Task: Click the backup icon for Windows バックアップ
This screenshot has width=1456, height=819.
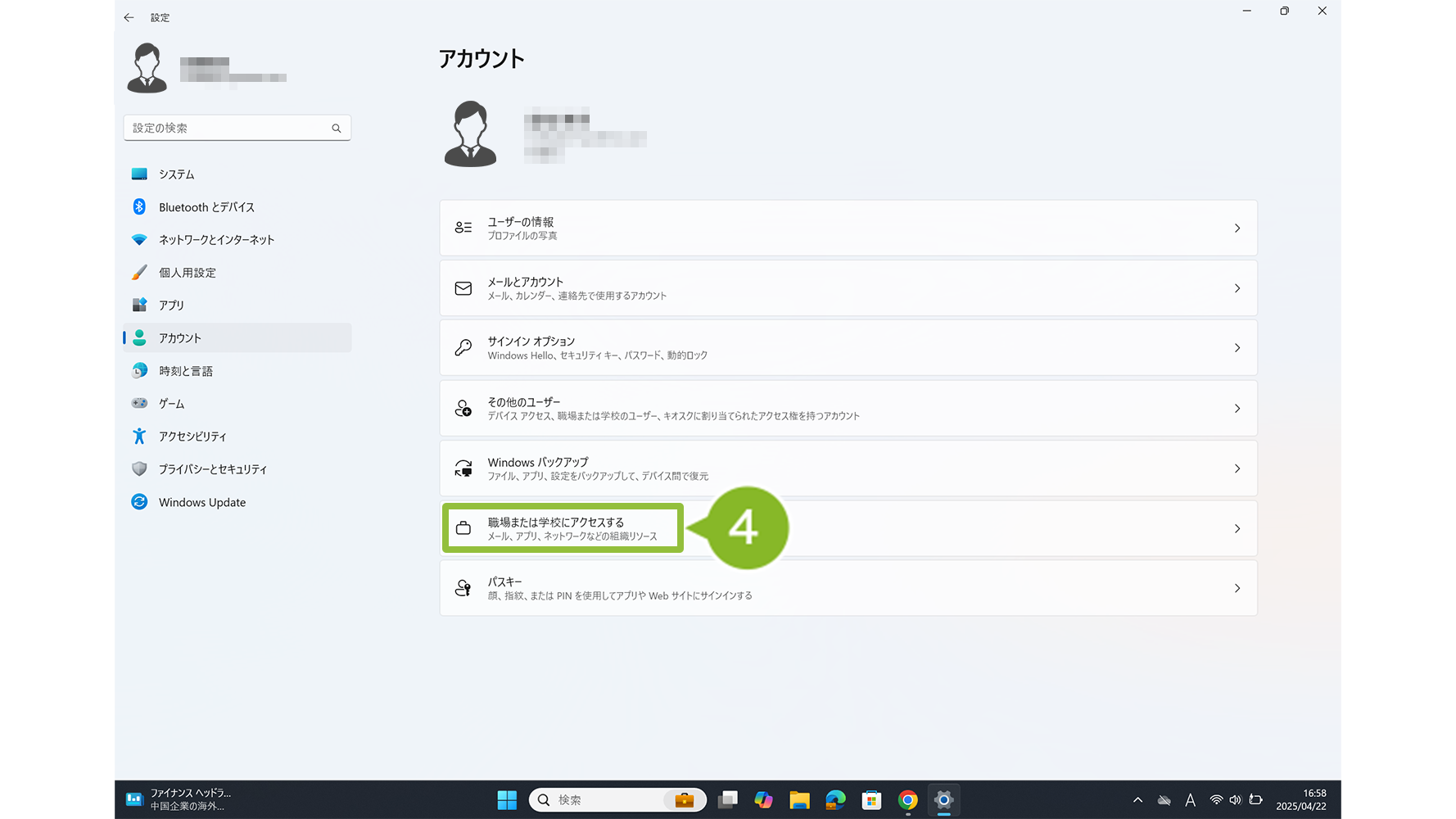Action: tap(463, 468)
